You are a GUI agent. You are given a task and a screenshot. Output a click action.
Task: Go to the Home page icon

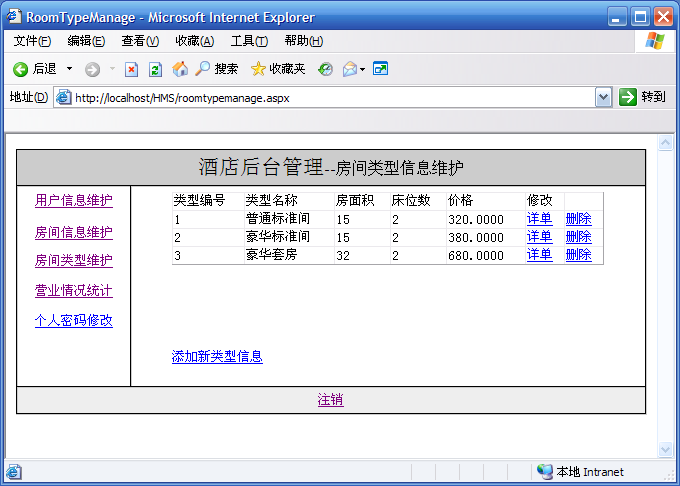(180, 69)
